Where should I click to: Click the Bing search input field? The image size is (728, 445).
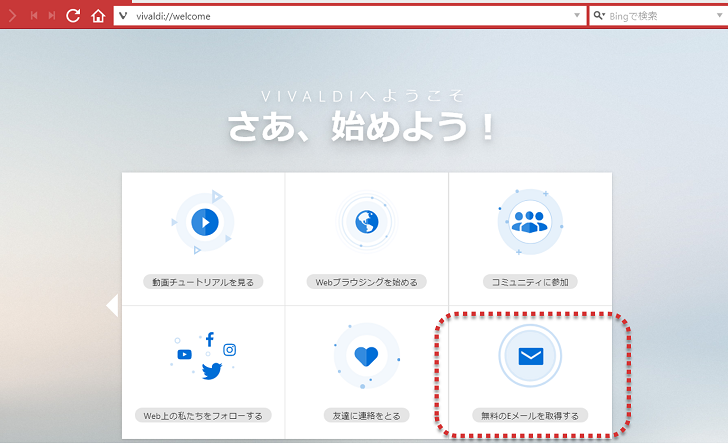[659, 16]
